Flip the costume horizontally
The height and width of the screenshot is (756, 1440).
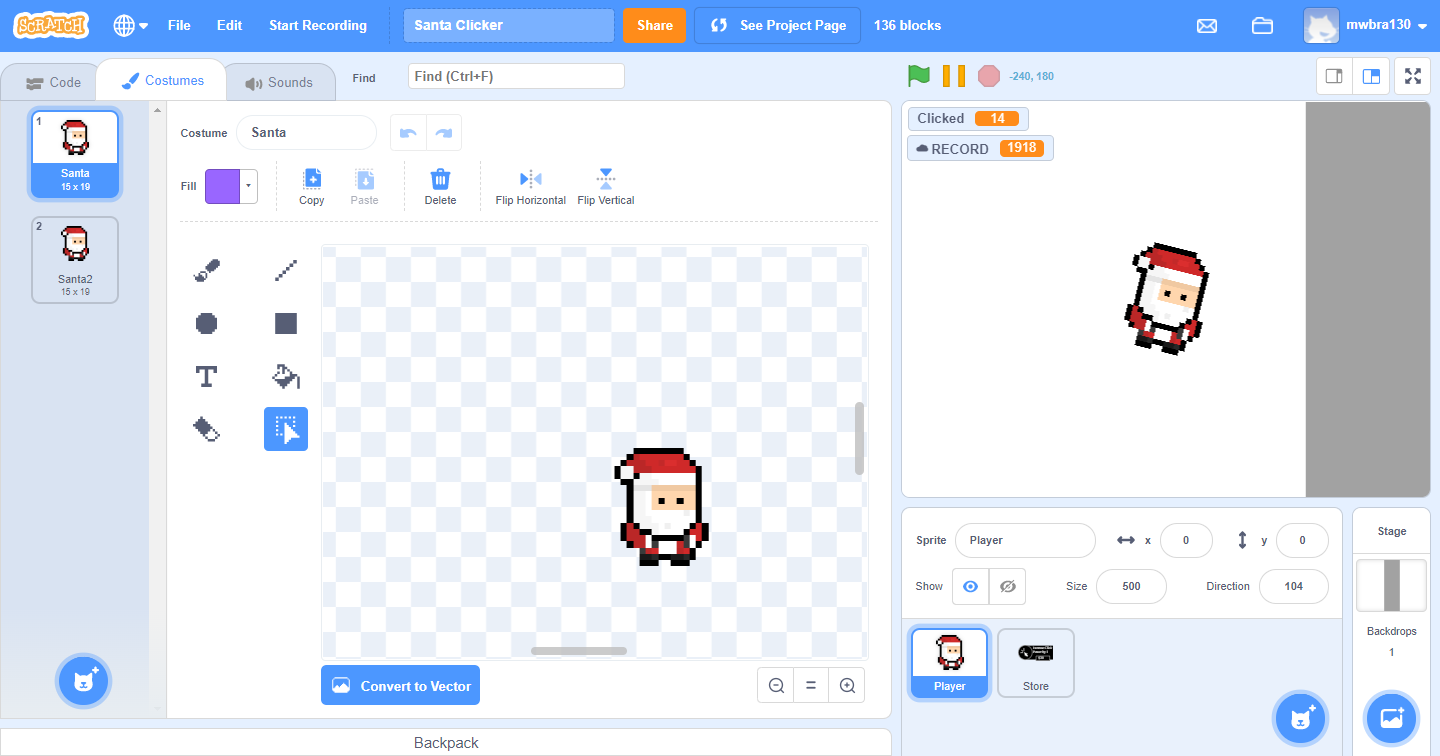click(530, 186)
